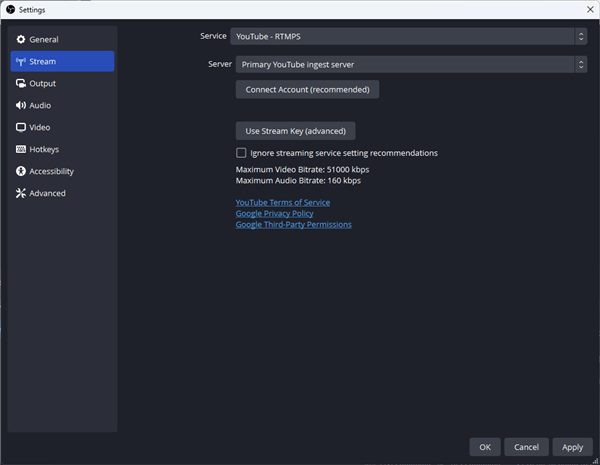The image size is (600, 465).
Task: Click the Accessibility icon in sidebar
Action: [20, 171]
